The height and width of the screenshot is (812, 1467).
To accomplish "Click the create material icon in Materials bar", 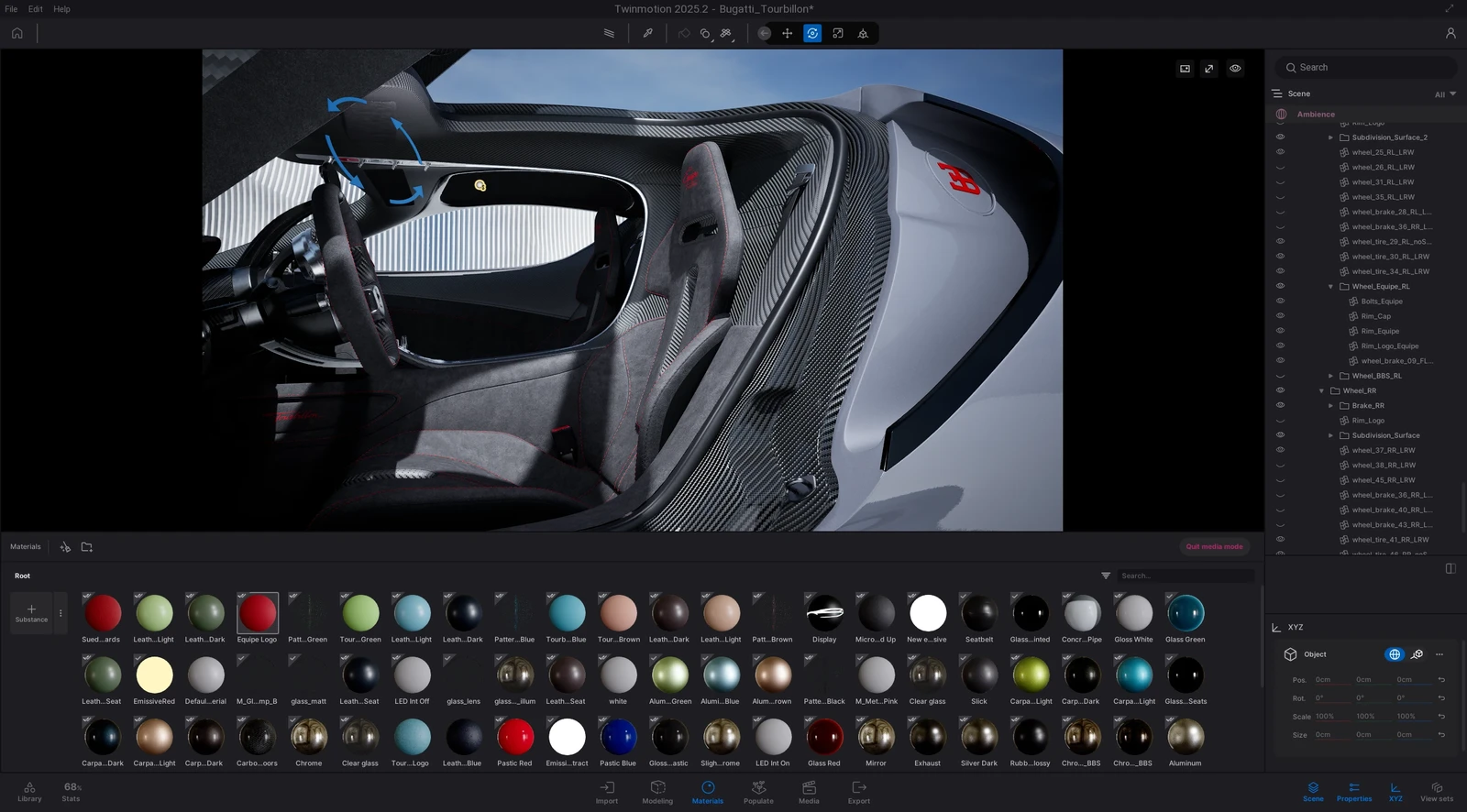I will (x=65, y=547).
